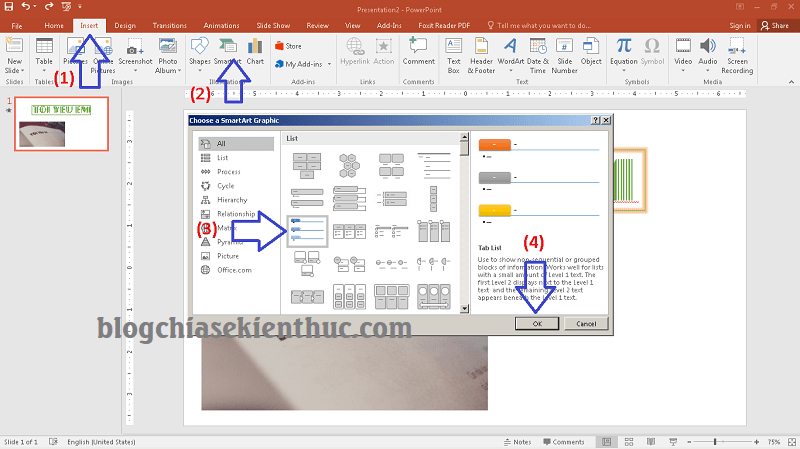Toggle the Notes pane
Image resolution: width=800 pixels, height=449 pixels.
pos(517,442)
